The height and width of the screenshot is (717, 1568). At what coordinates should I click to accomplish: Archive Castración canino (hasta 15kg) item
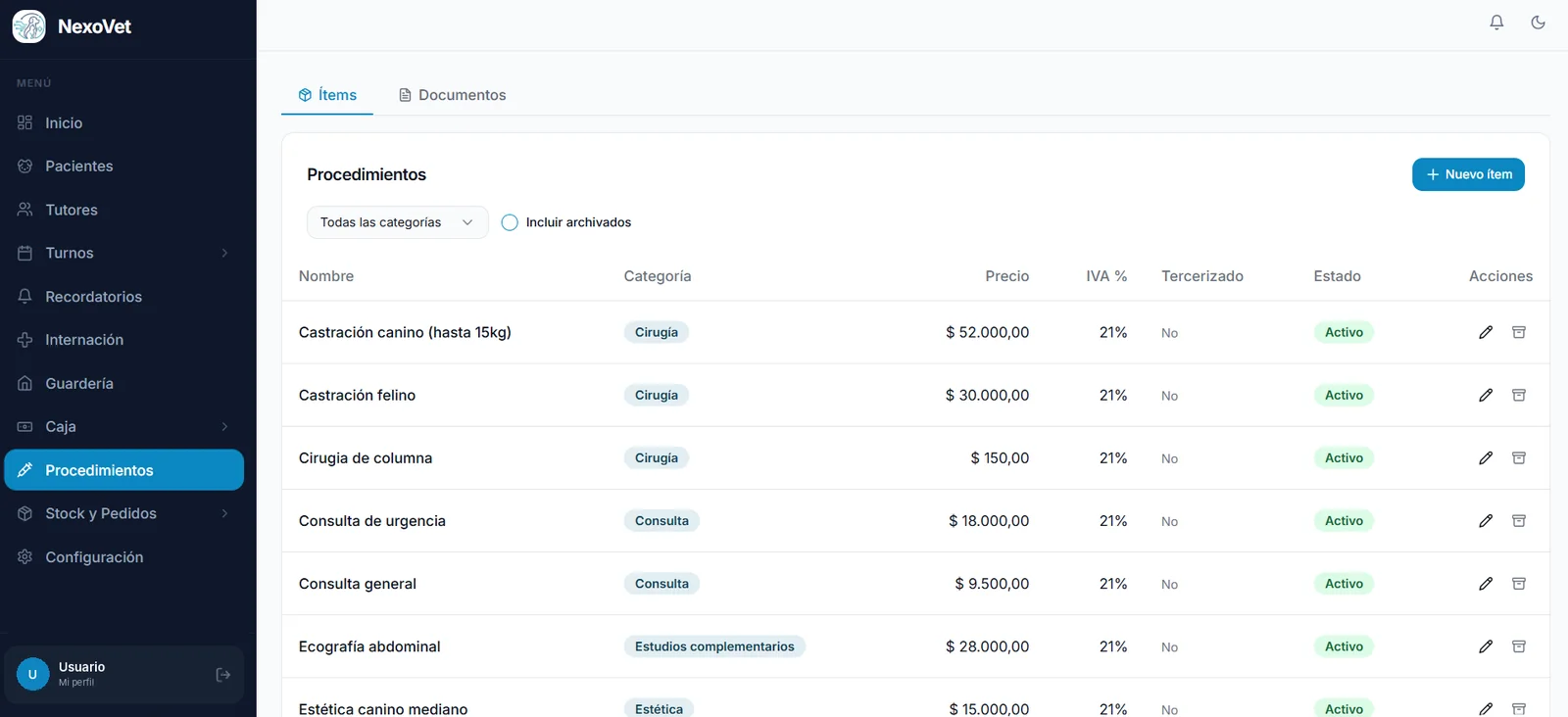click(x=1519, y=332)
